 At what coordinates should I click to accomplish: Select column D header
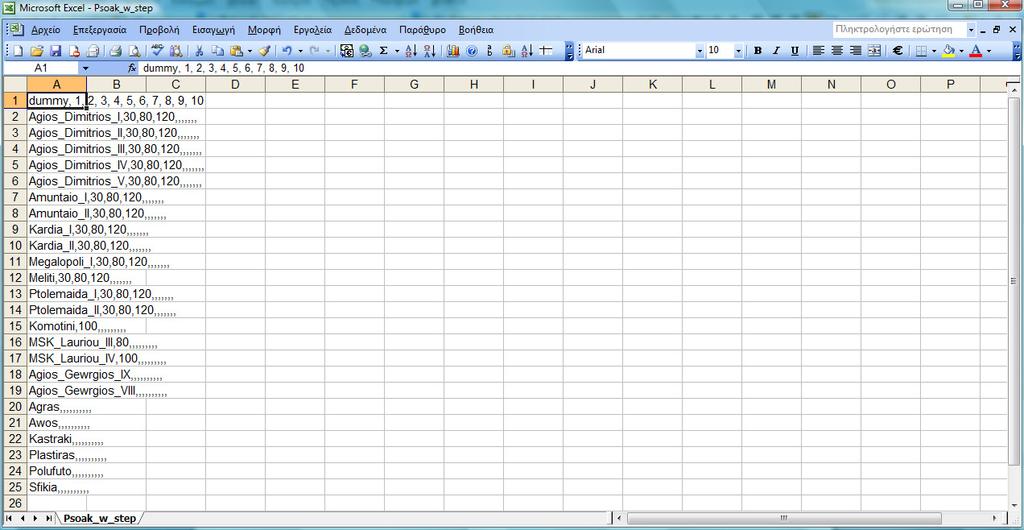[x=235, y=84]
